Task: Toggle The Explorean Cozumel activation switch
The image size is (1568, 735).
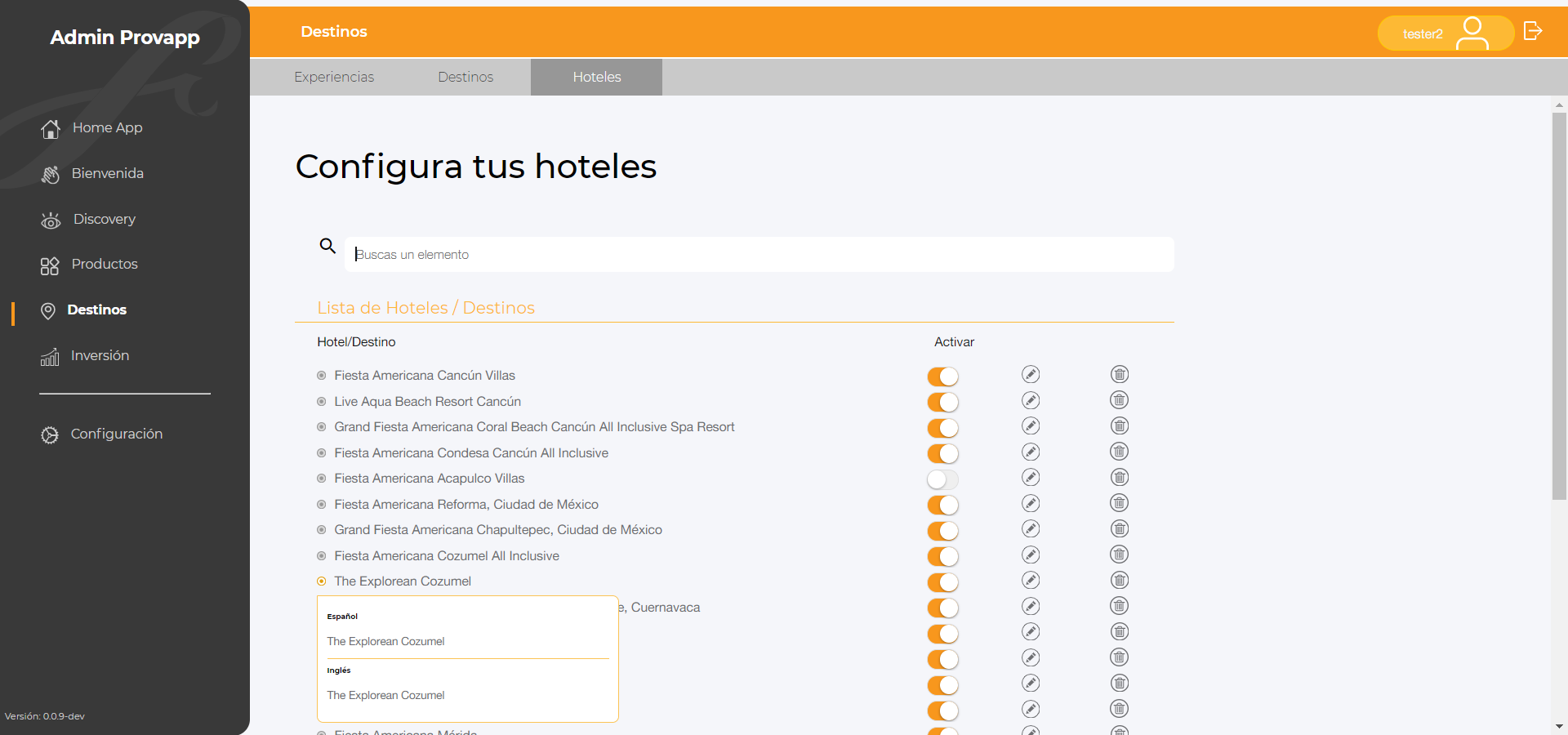Action: coord(942,582)
